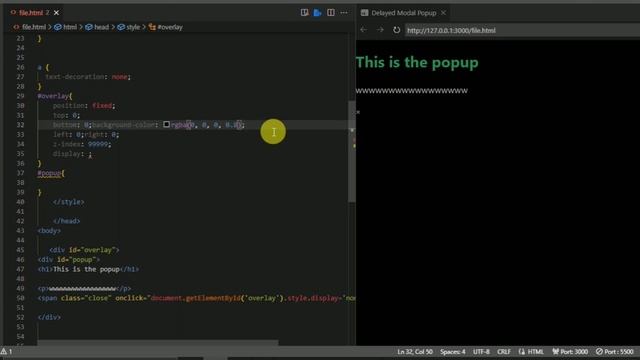This screenshot has height=360, width=640.
Task: Open the rgba color swatch on line 32
Action: click(167, 124)
